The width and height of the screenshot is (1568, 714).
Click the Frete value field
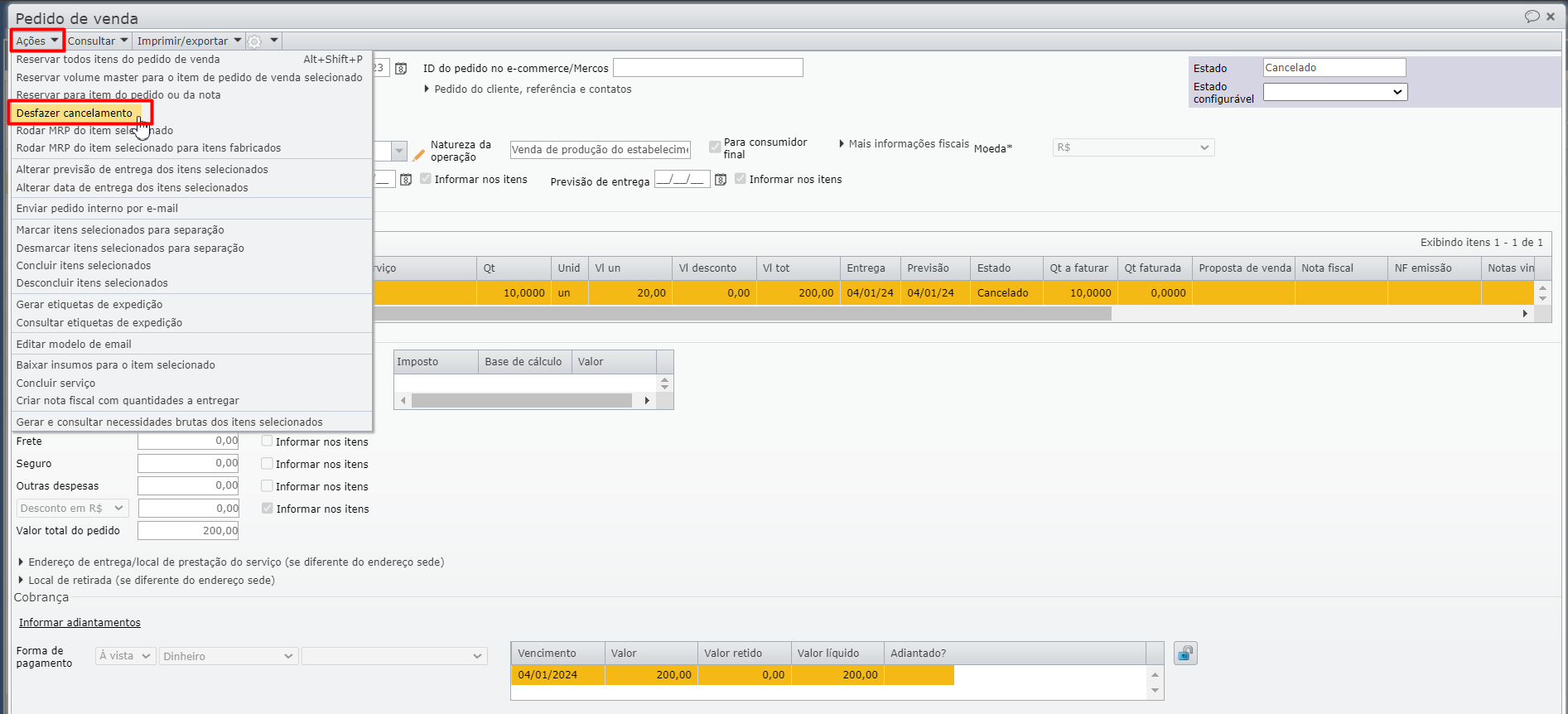pyautogui.click(x=188, y=441)
